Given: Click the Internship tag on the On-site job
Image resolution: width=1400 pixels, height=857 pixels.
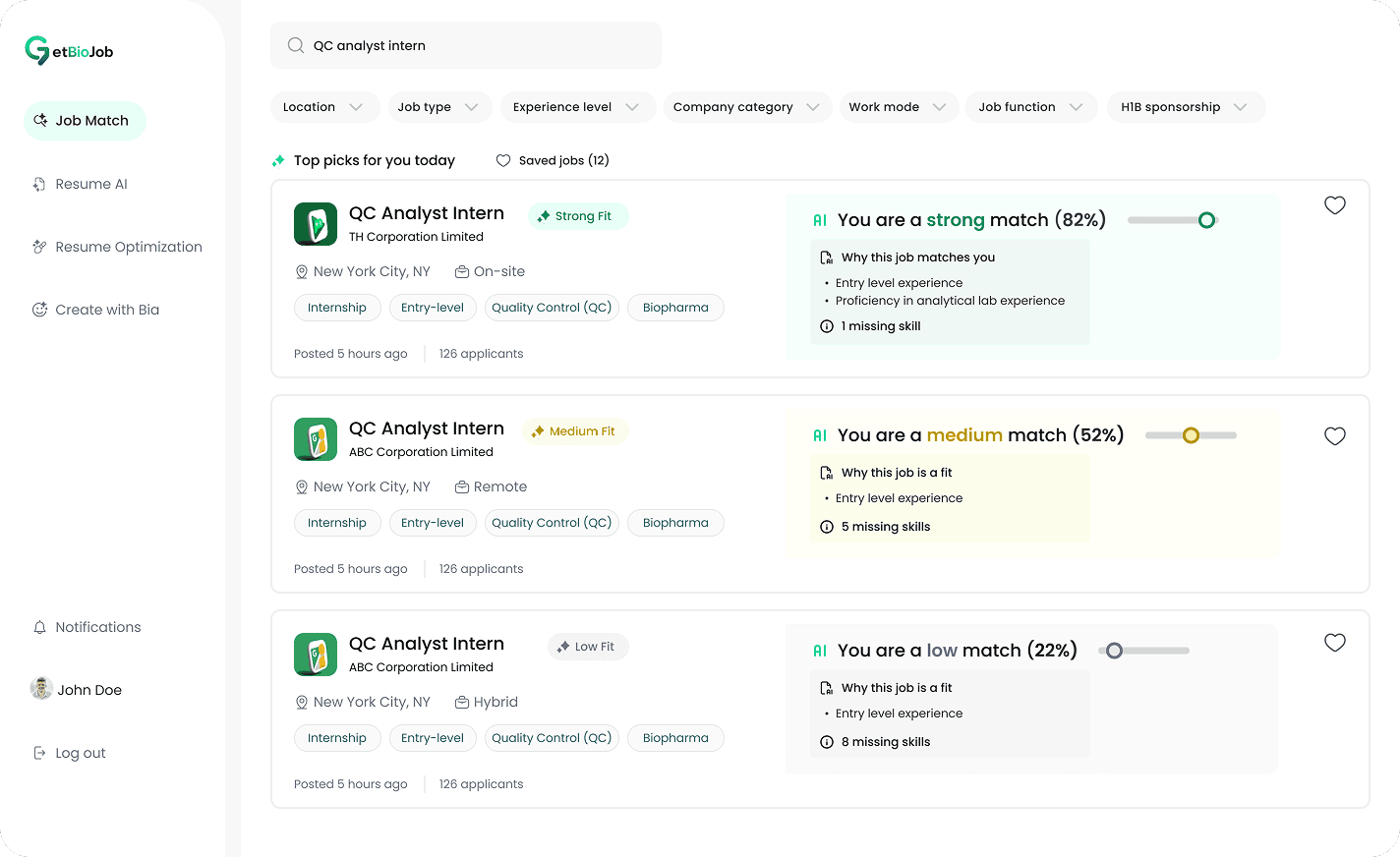Looking at the screenshot, I should pos(337,308).
